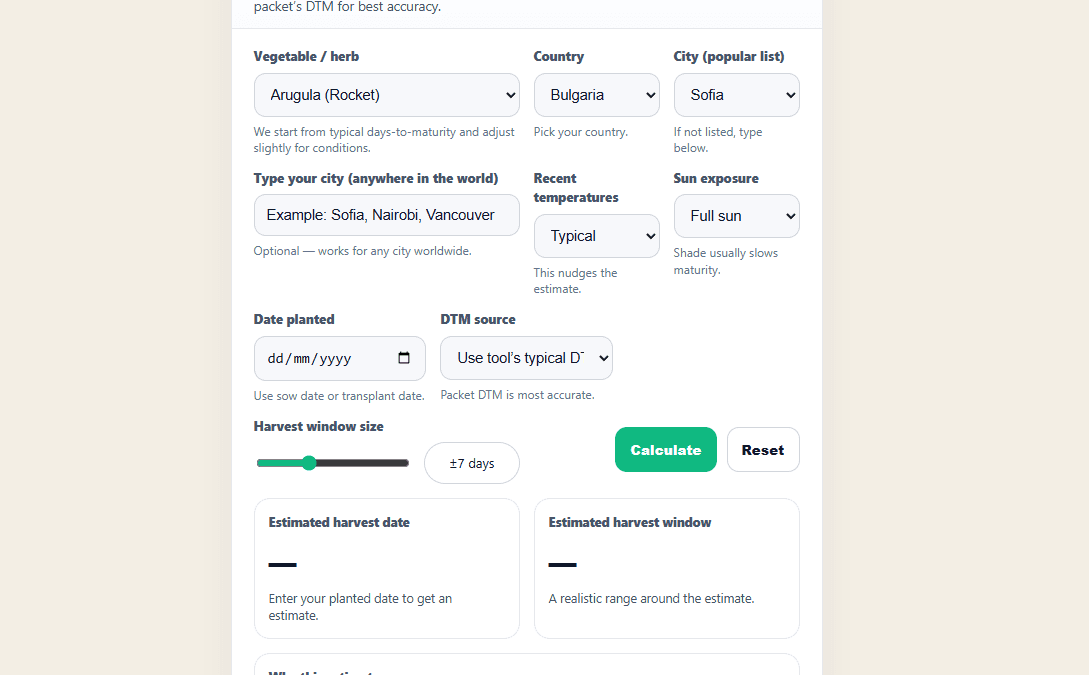Select the Arugula (Rocket) vegetable dropdown
This screenshot has width=1089, height=675.
(x=386, y=94)
